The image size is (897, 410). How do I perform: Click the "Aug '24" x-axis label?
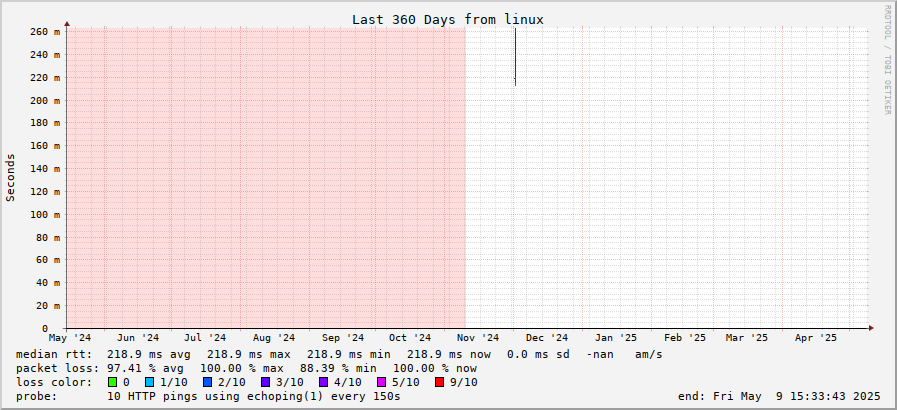tap(274, 338)
